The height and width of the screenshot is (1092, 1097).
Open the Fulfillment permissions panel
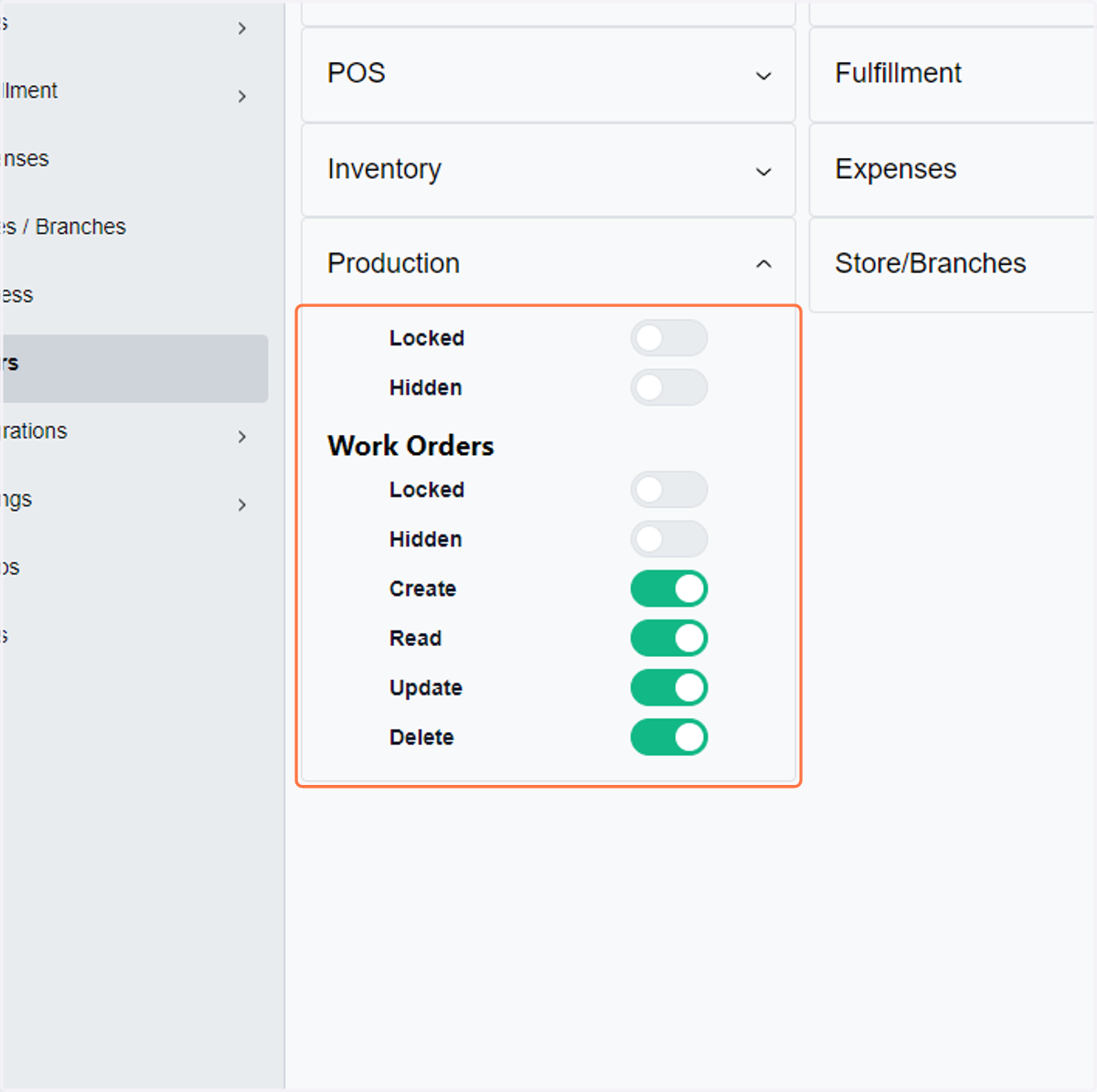(953, 74)
